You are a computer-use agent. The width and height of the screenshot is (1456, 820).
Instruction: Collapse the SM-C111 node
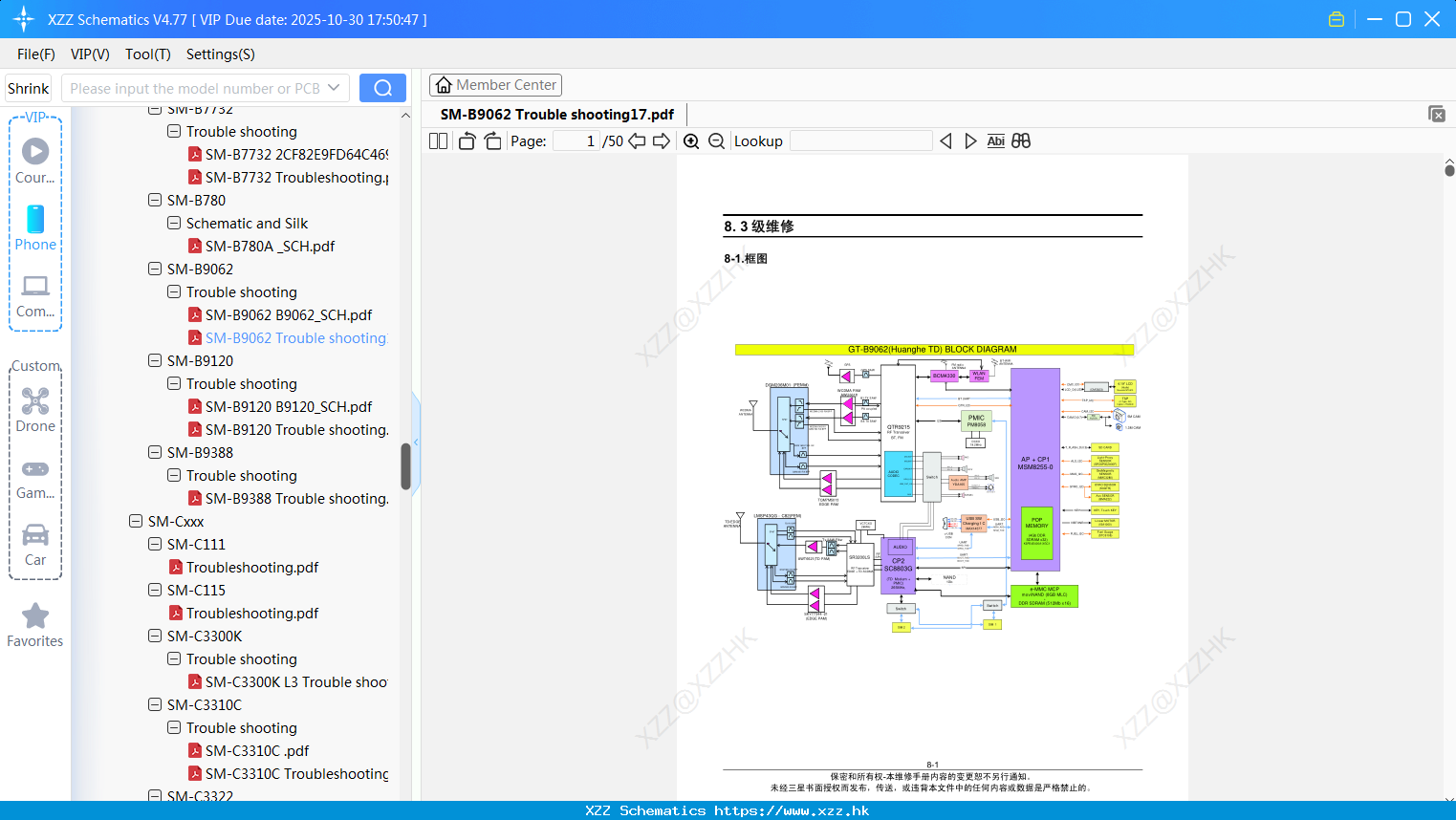point(155,544)
